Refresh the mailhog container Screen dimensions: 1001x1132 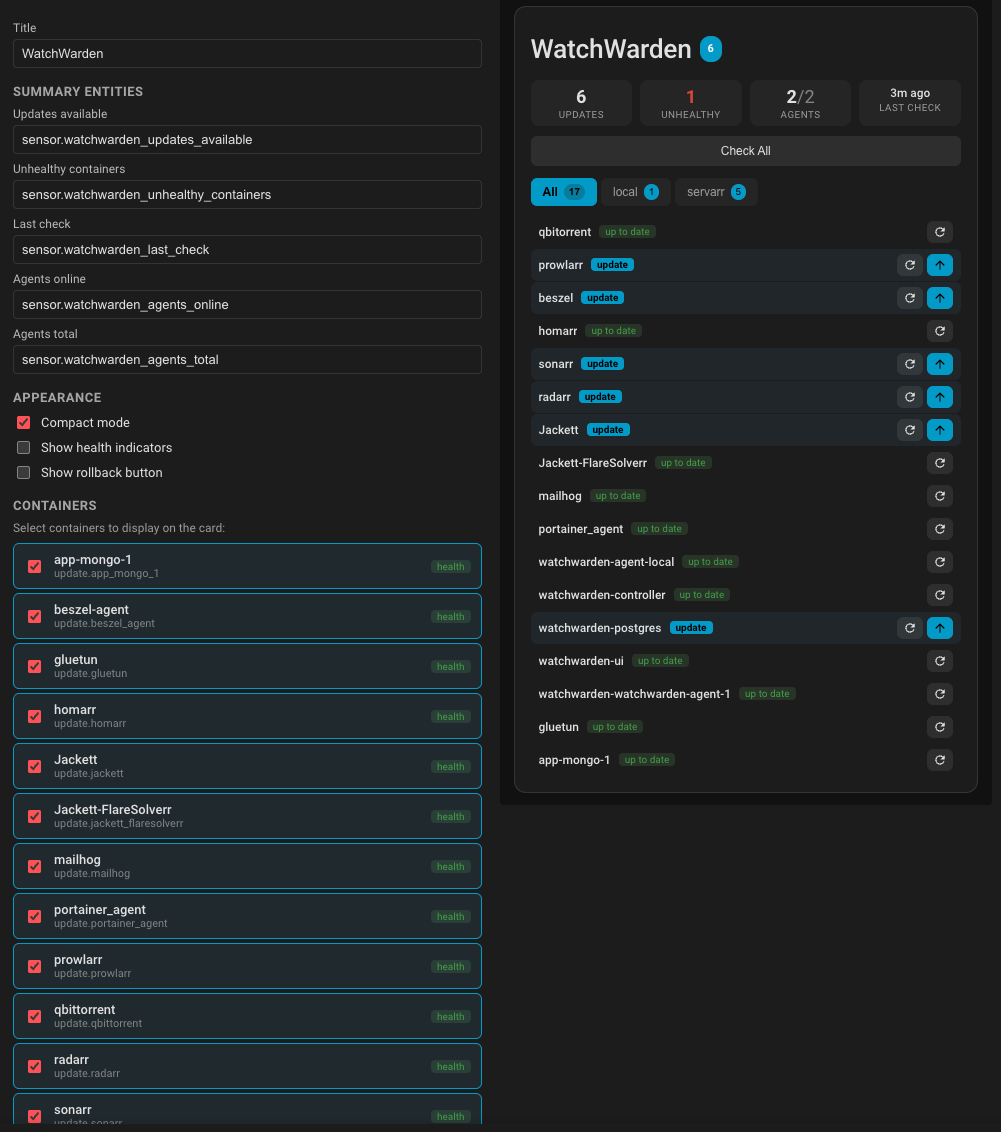point(939,495)
